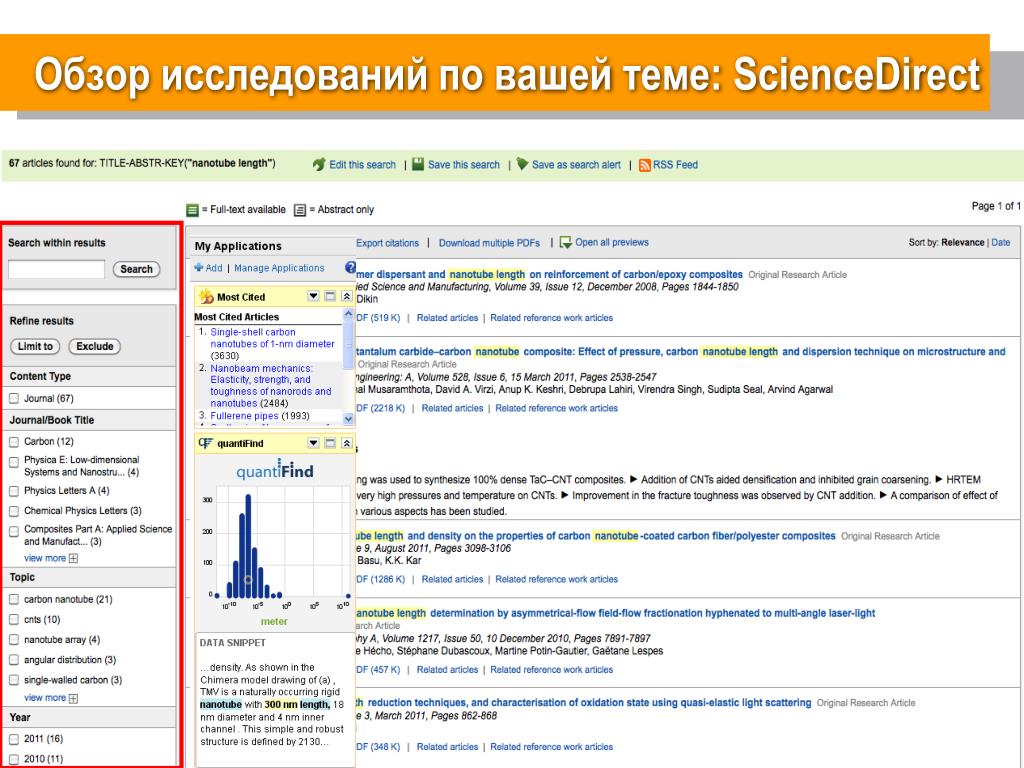Open Single-shell carbon nanotubes cited article
Viewport: 1024px width, 768px height.
(x=272, y=338)
